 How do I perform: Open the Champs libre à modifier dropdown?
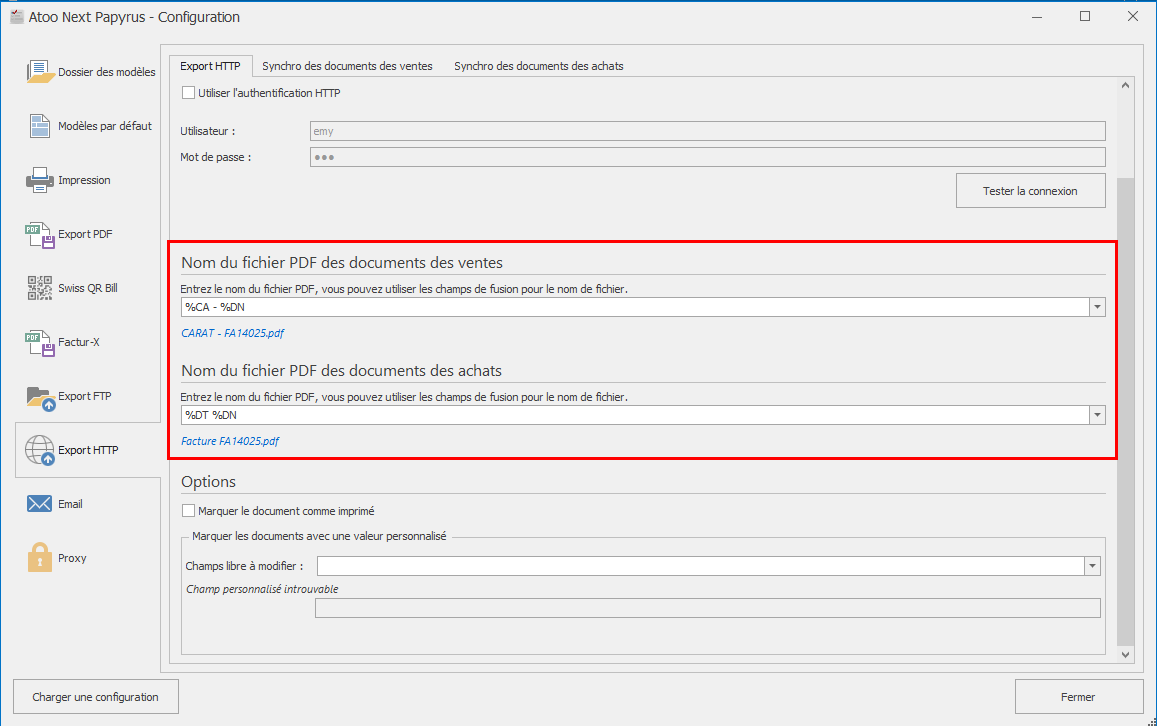(1092, 566)
